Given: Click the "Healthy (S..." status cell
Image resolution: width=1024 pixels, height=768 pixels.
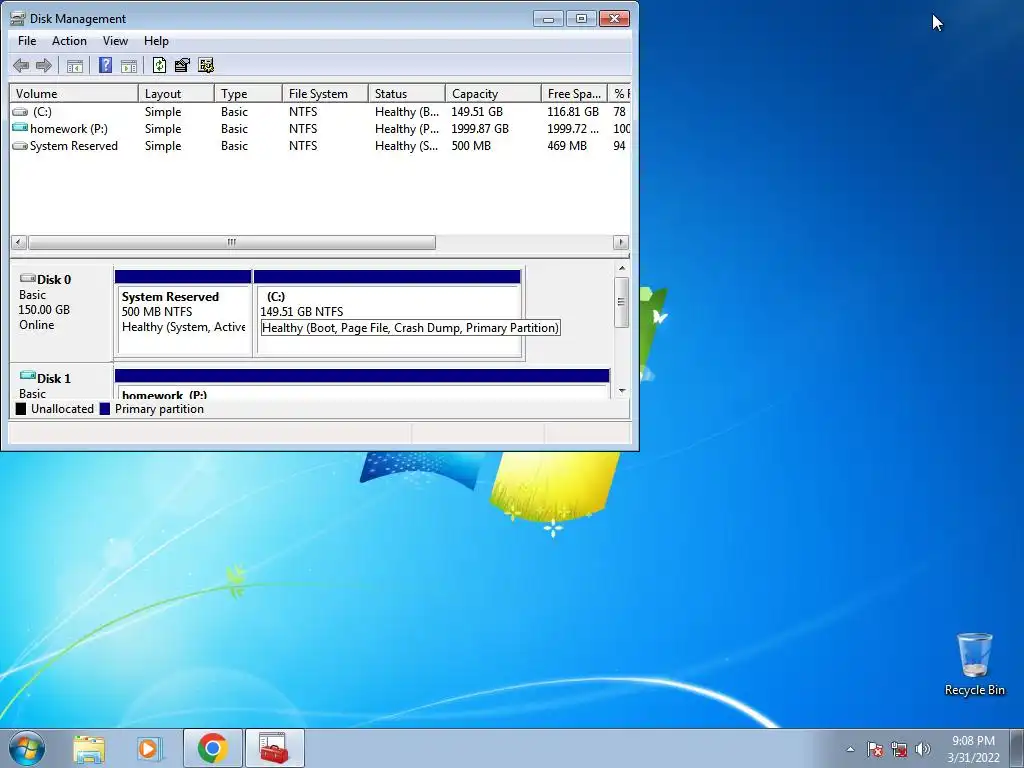Looking at the screenshot, I should [406, 146].
